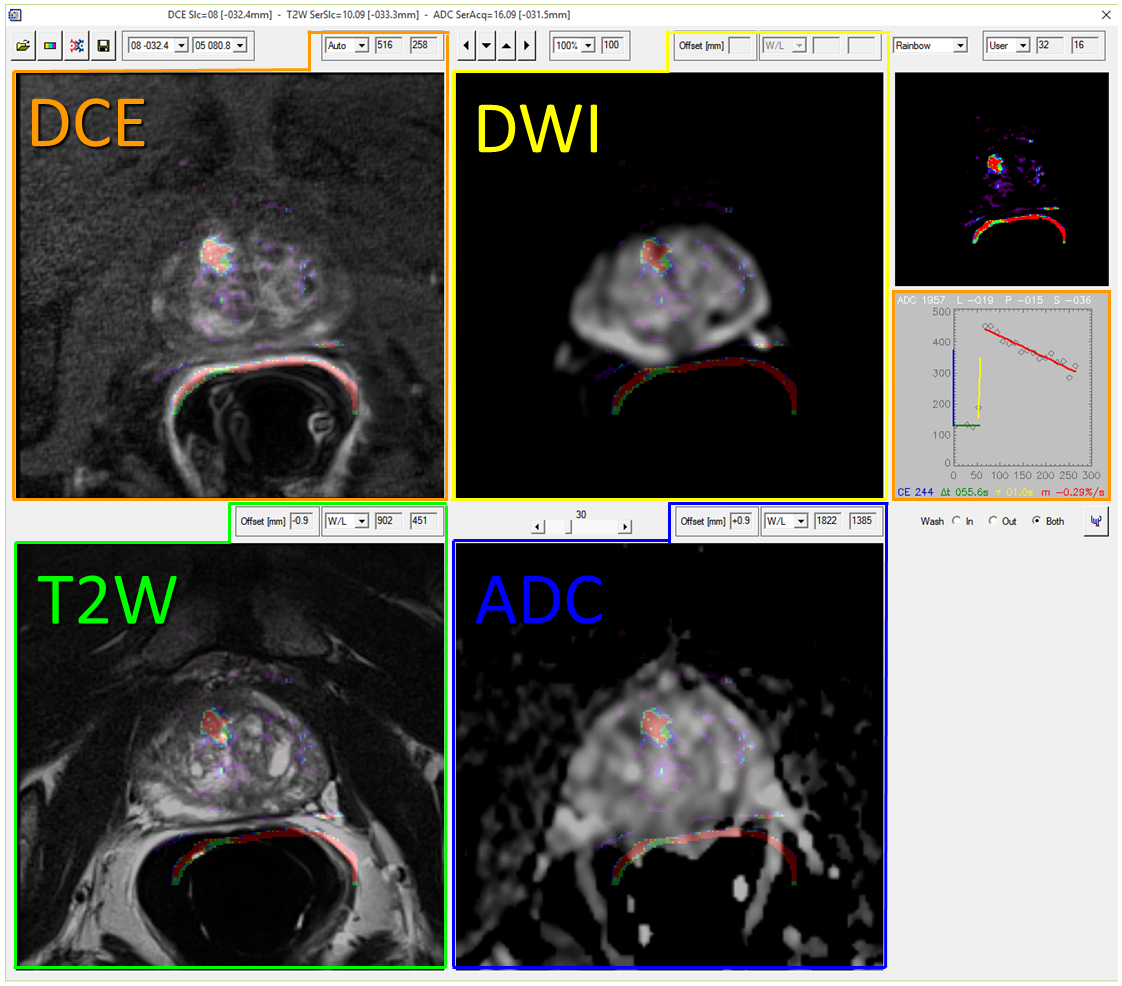The height and width of the screenshot is (986, 1122).
Task: Click the rainbow overlay thumbnail image
Action: tap(1001, 179)
